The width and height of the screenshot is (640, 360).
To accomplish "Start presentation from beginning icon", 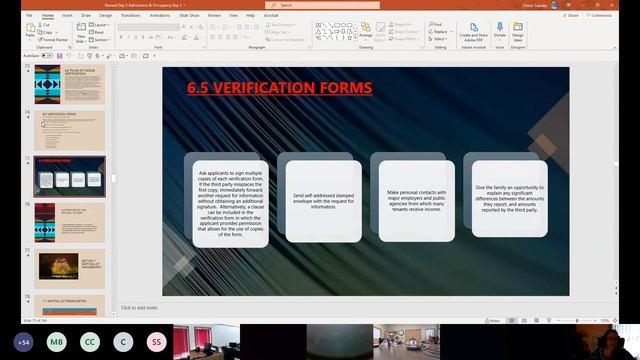I will [89, 56].
